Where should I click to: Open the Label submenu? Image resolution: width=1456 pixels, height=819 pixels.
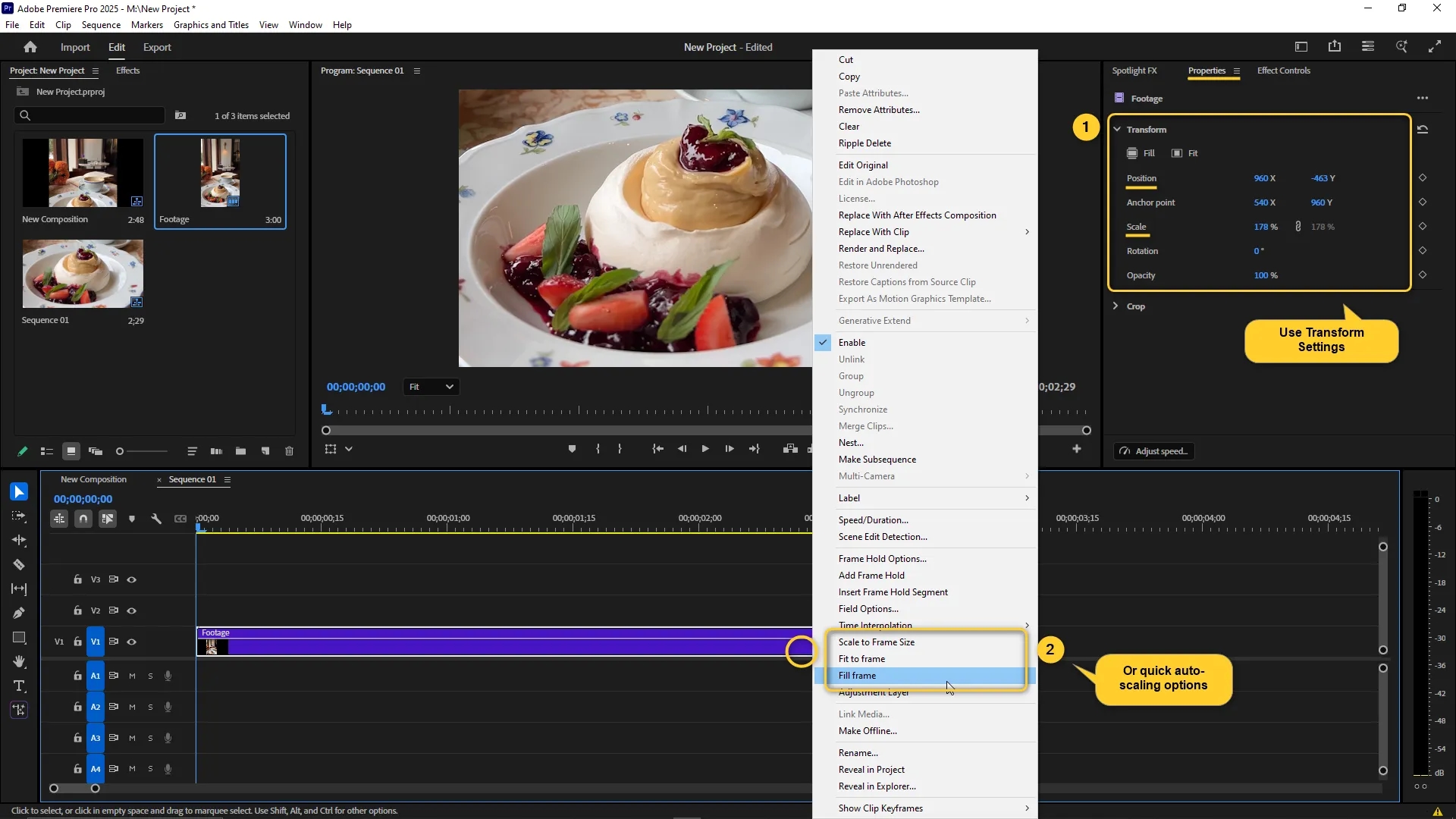[x=925, y=498]
